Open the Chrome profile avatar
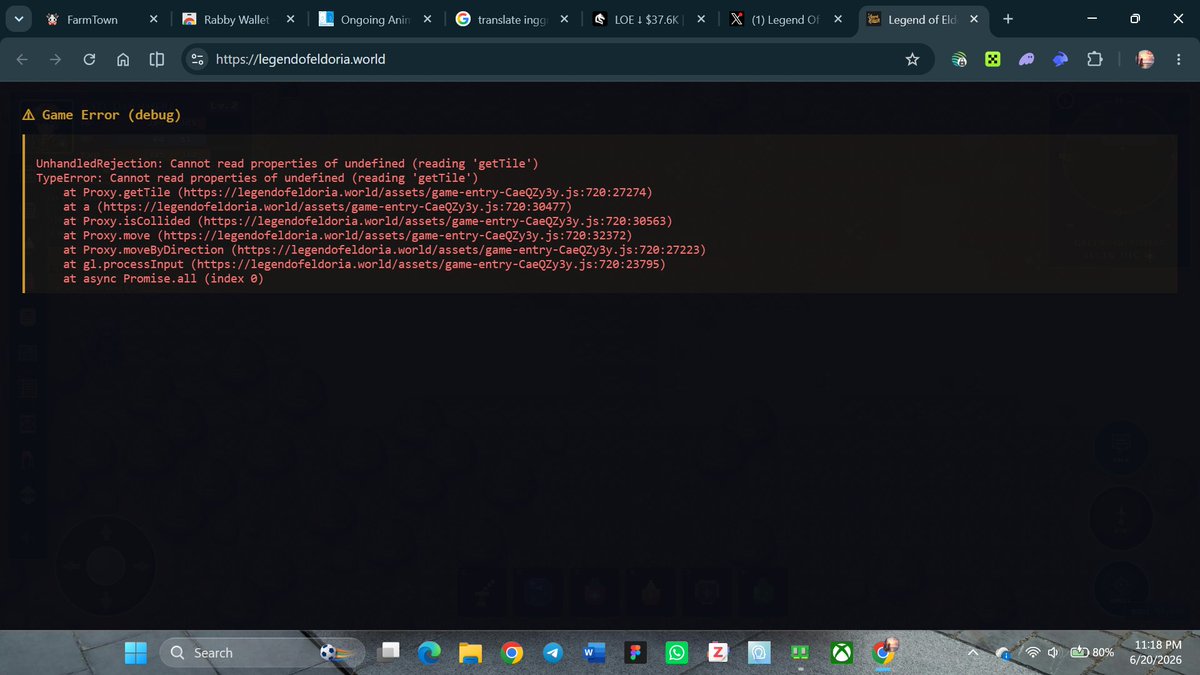Image resolution: width=1200 pixels, height=675 pixels. (x=1146, y=60)
